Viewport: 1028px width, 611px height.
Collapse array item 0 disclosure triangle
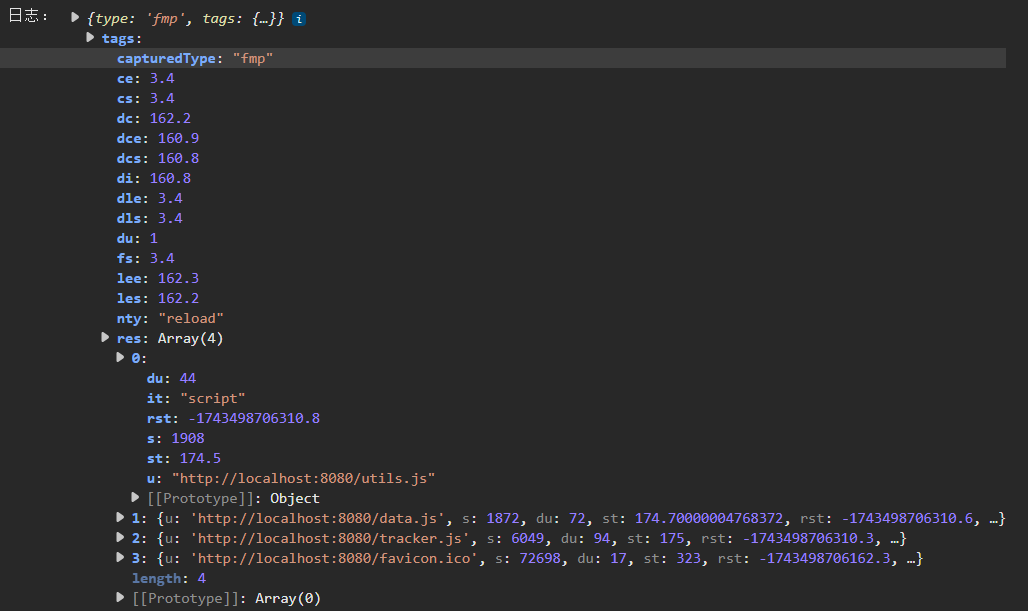[121, 358]
